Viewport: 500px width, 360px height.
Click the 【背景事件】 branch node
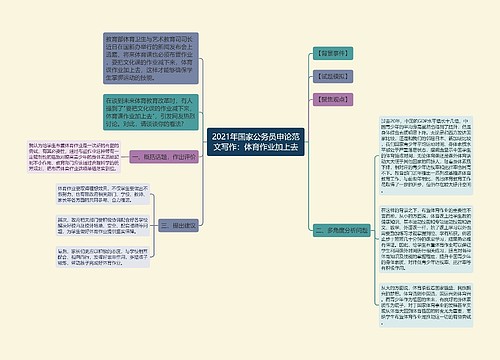click(x=333, y=53)
